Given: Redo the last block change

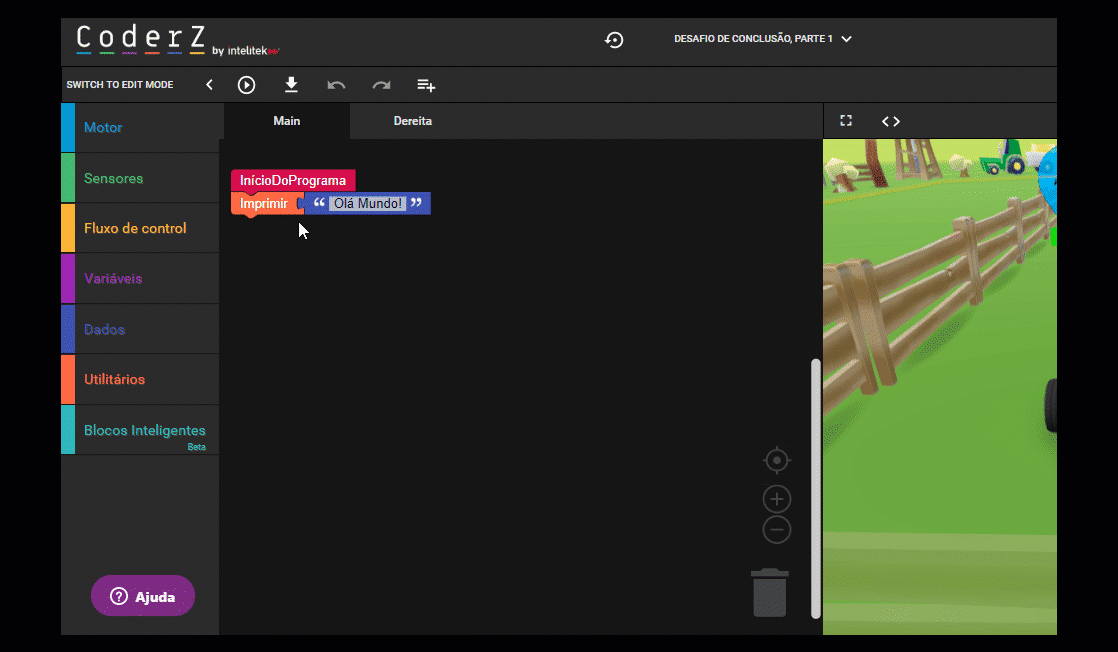Looking at the screenshot, I should click(381, 85).
